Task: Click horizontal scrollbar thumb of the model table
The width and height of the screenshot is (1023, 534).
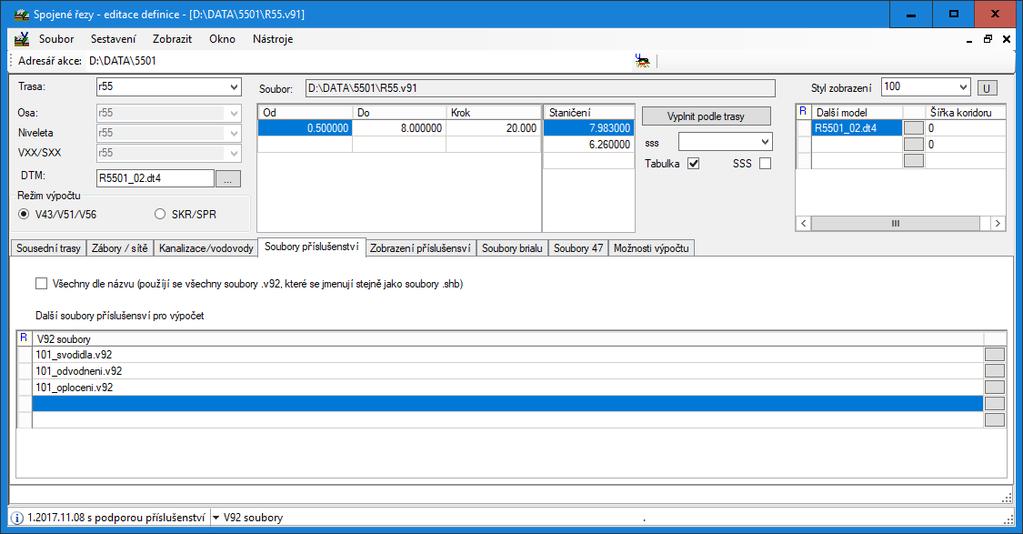Action: (895, 223)
